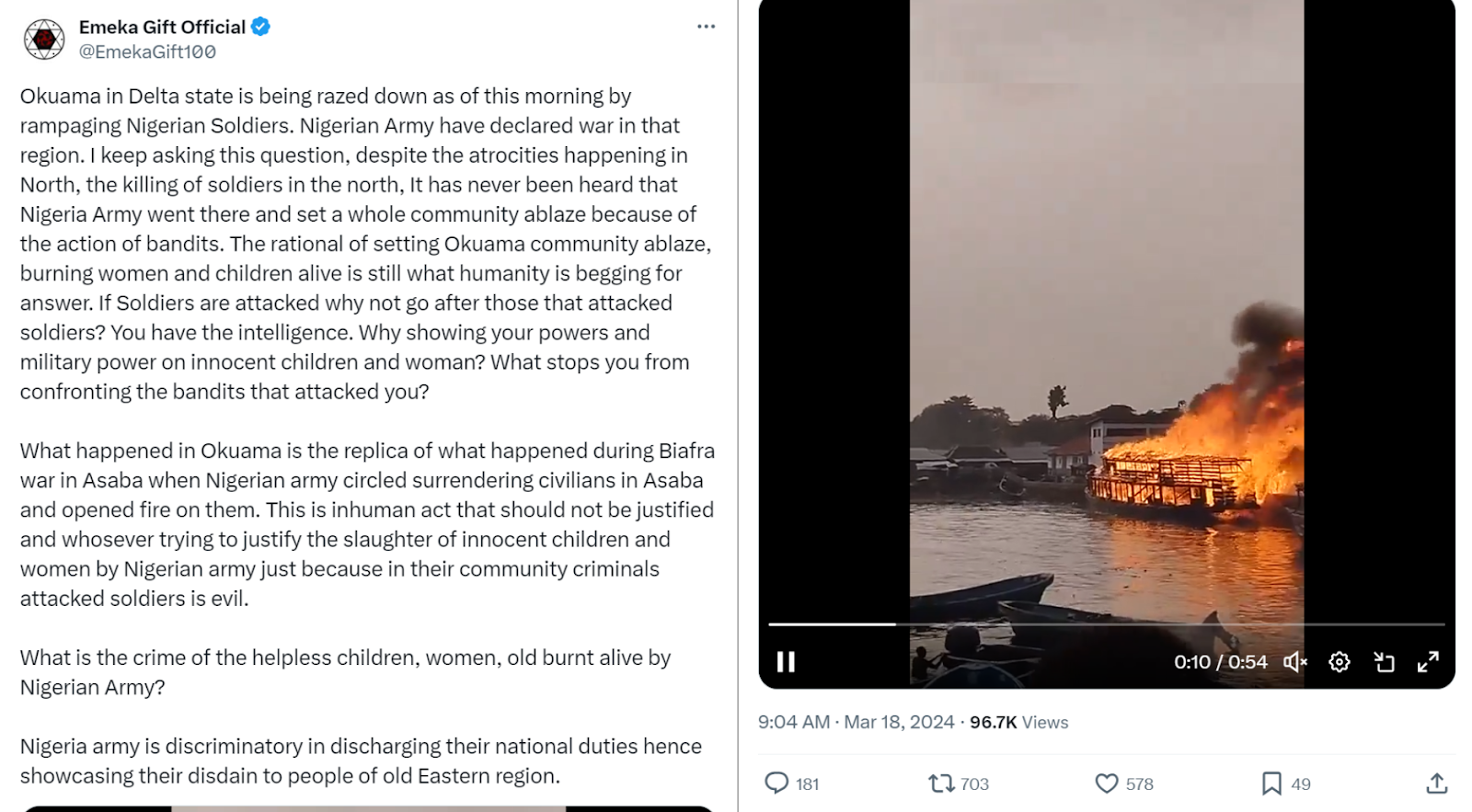The width and height of the screenshot is (1472, 812).
Task: Click the blue verified badge
Action: [x=261, y=27]
